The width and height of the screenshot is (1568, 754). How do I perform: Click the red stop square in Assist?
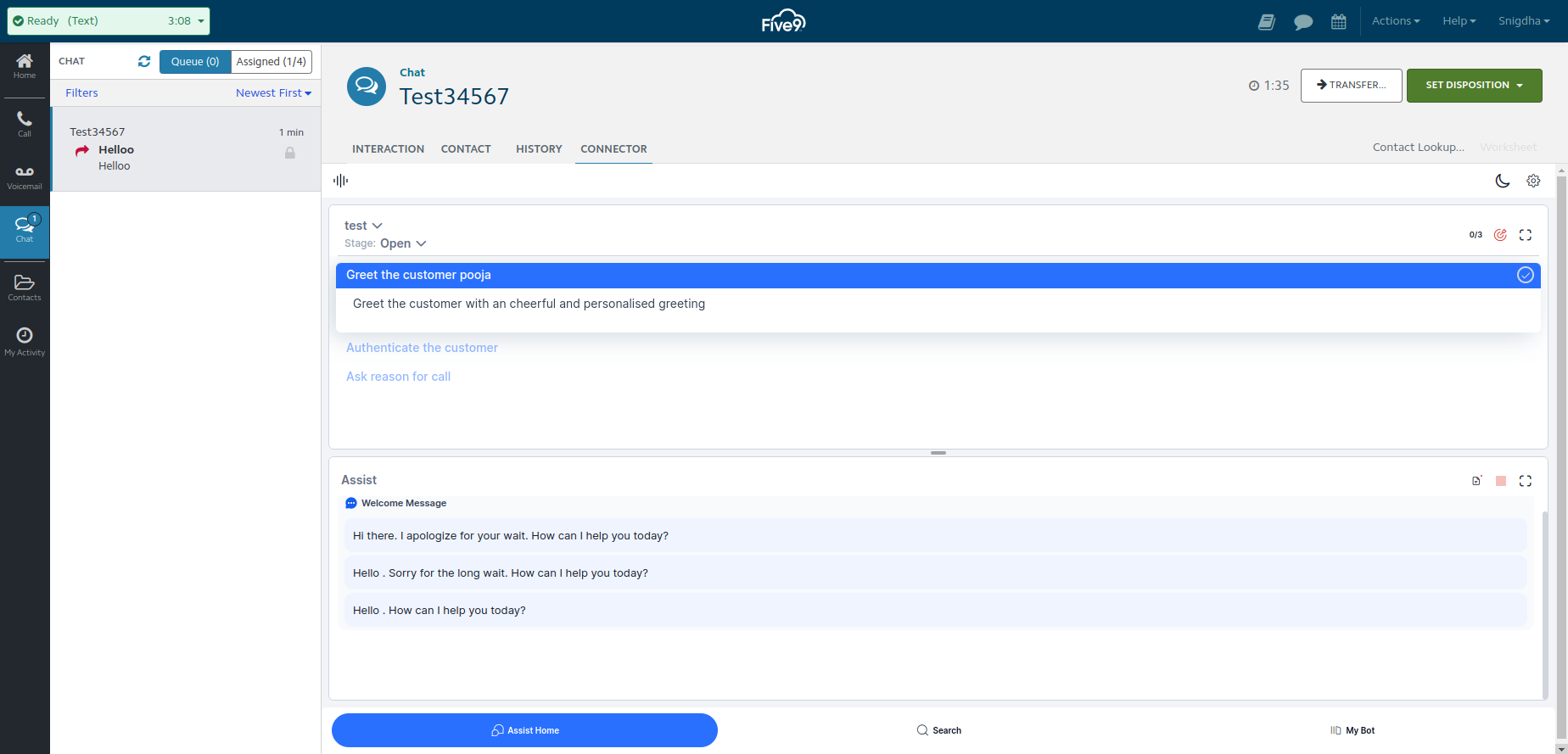tap(1501, 481)
